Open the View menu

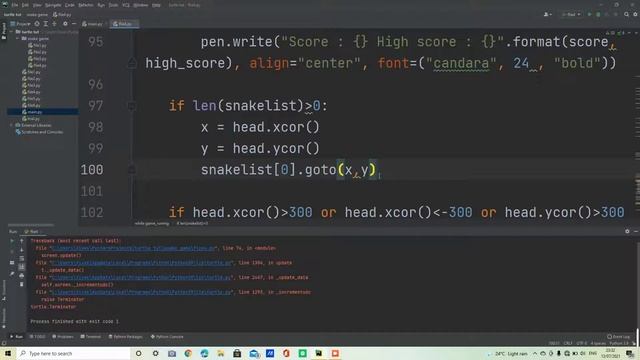click(x=37, y=5)
